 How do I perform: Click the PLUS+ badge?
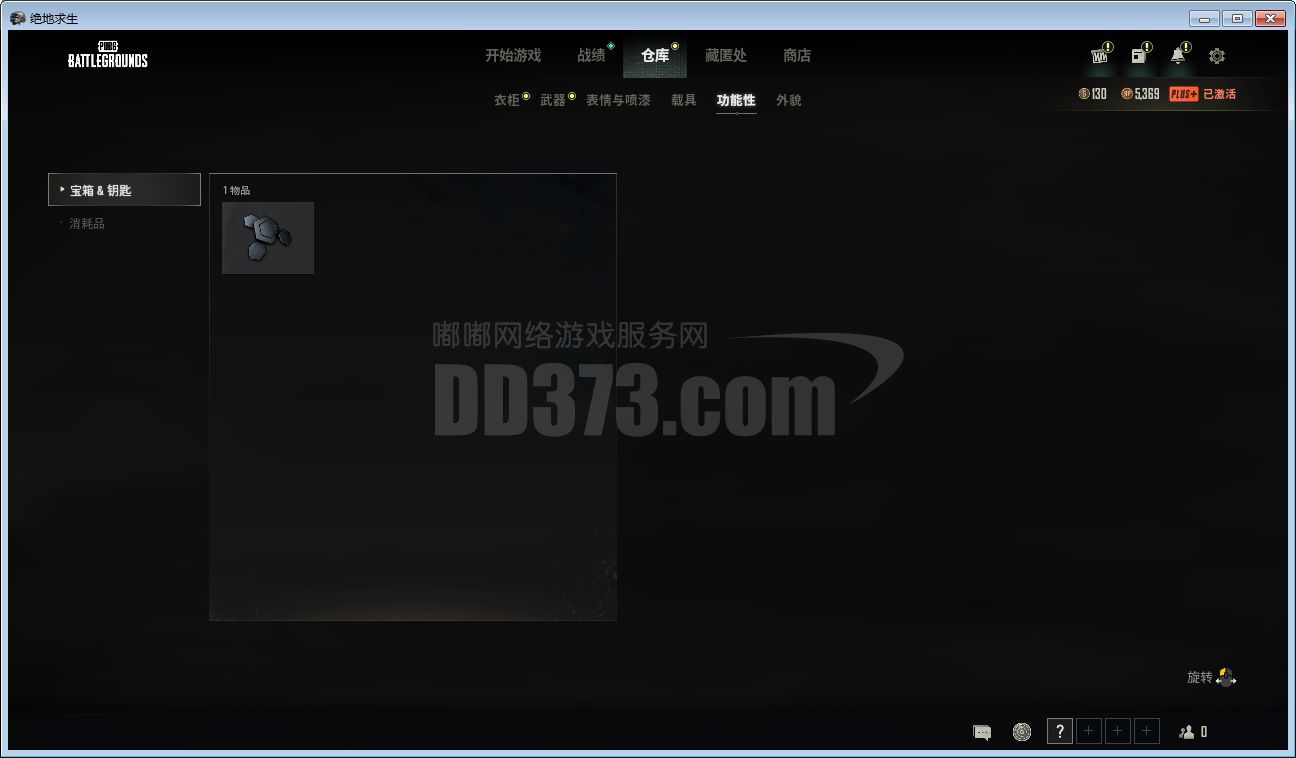coord(1184,94)
